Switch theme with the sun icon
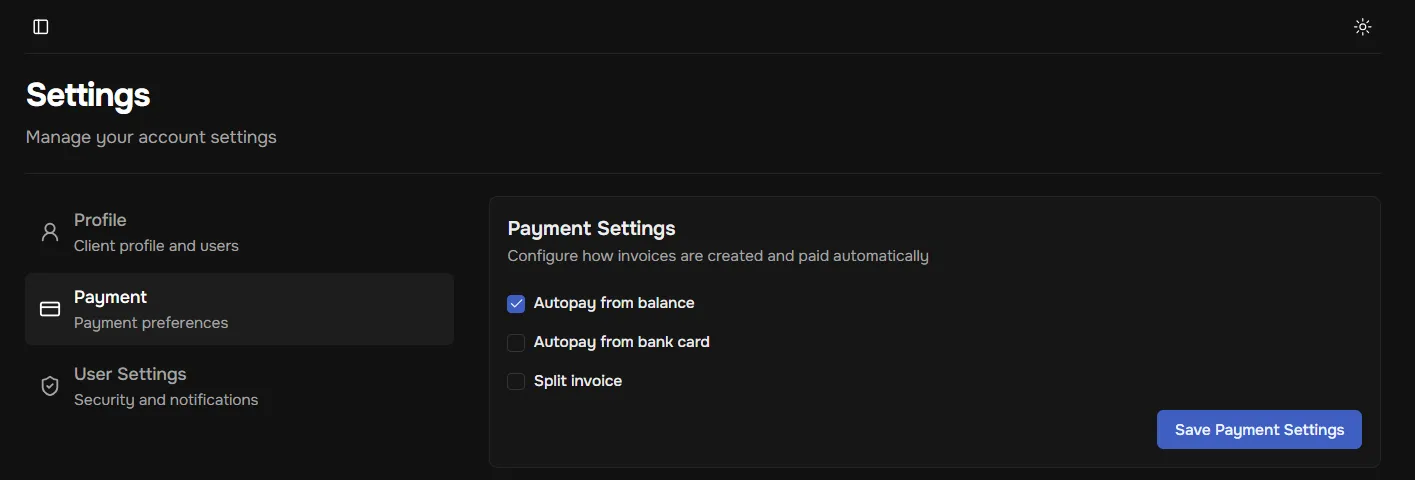Screen dimensions: 1415x480 click(x=1362, y=27)
